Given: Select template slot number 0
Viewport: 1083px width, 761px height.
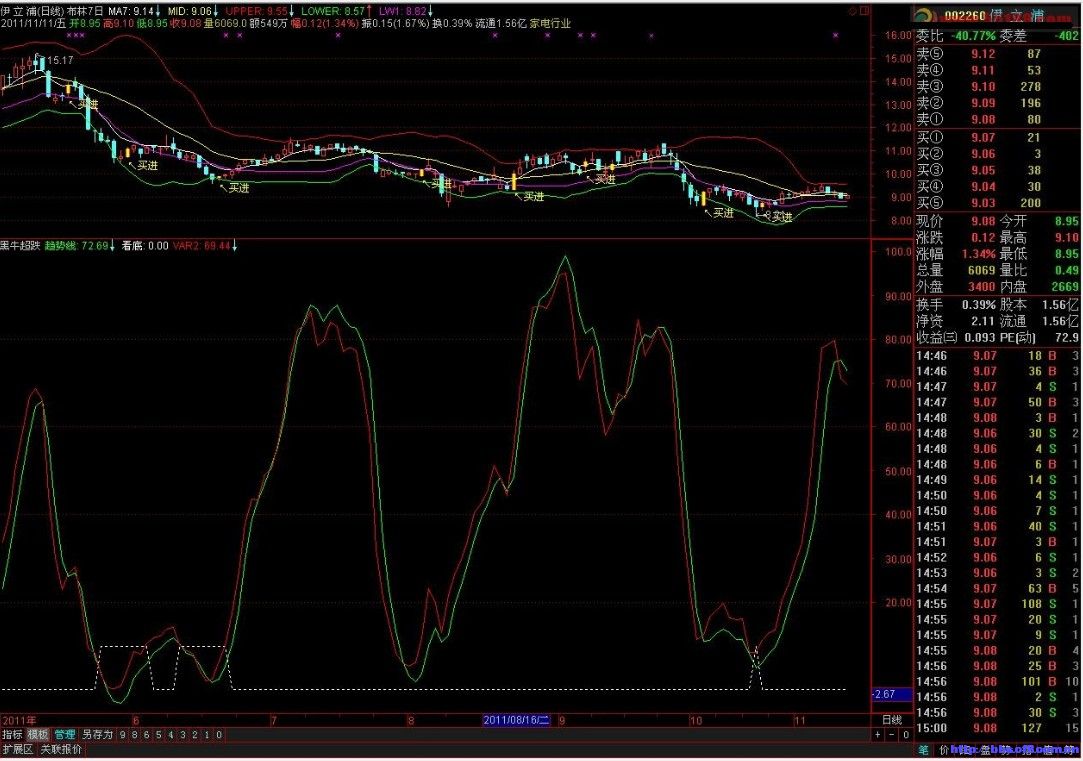Looking at the screenshot, I should pos(219,735).
